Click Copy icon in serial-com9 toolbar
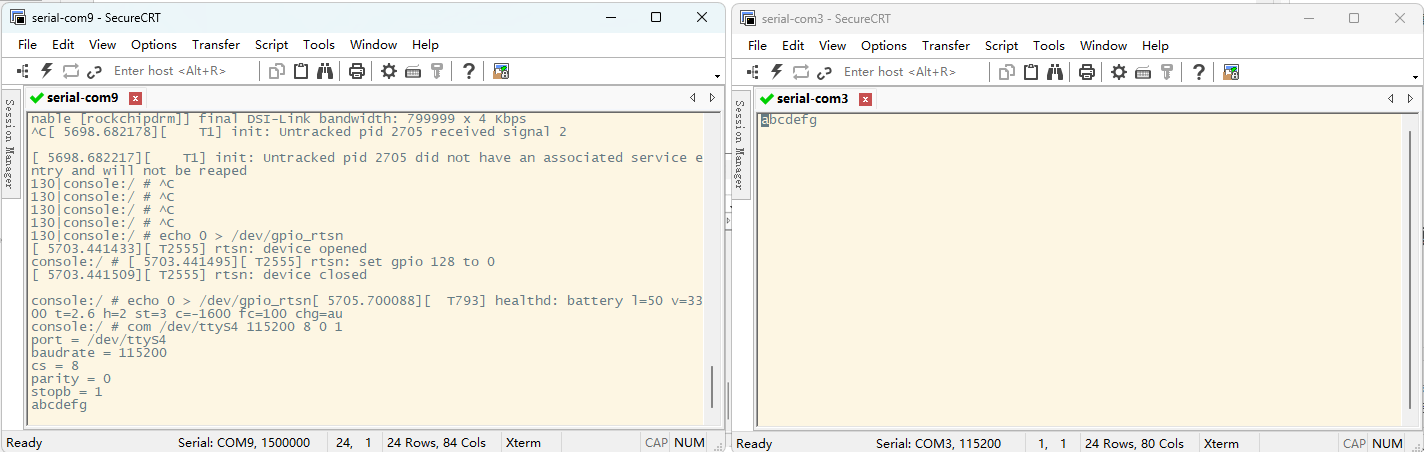The width and height of the screenshot is (1424, 452). [278, 71]
